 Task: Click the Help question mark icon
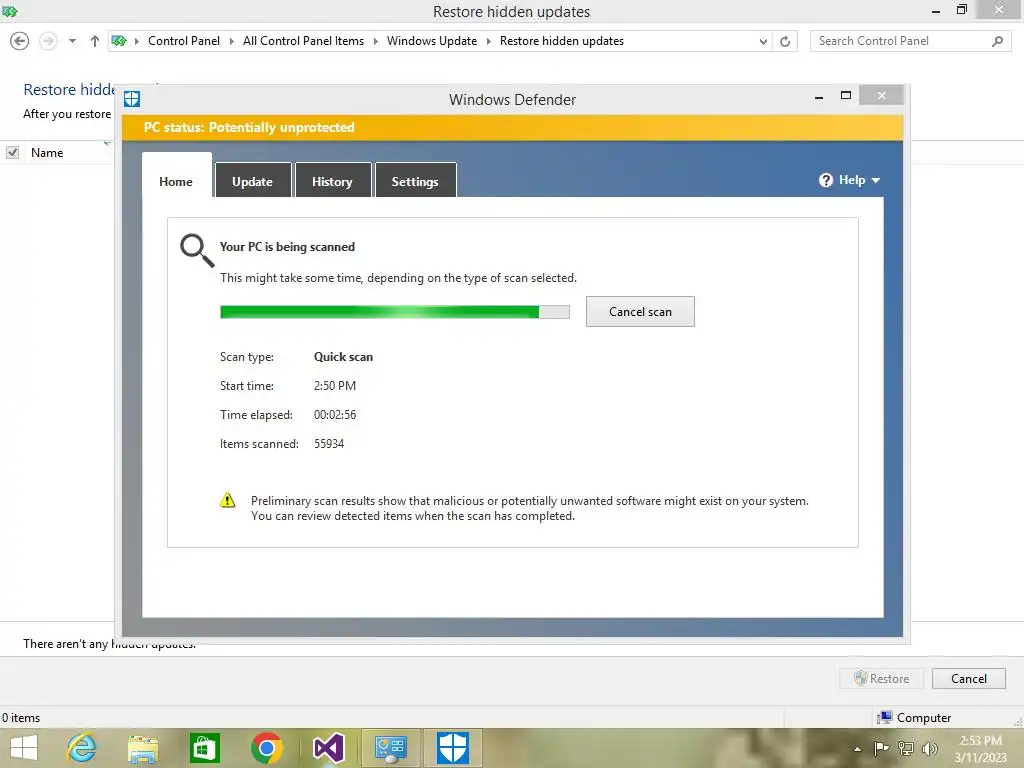pos(825,180)
